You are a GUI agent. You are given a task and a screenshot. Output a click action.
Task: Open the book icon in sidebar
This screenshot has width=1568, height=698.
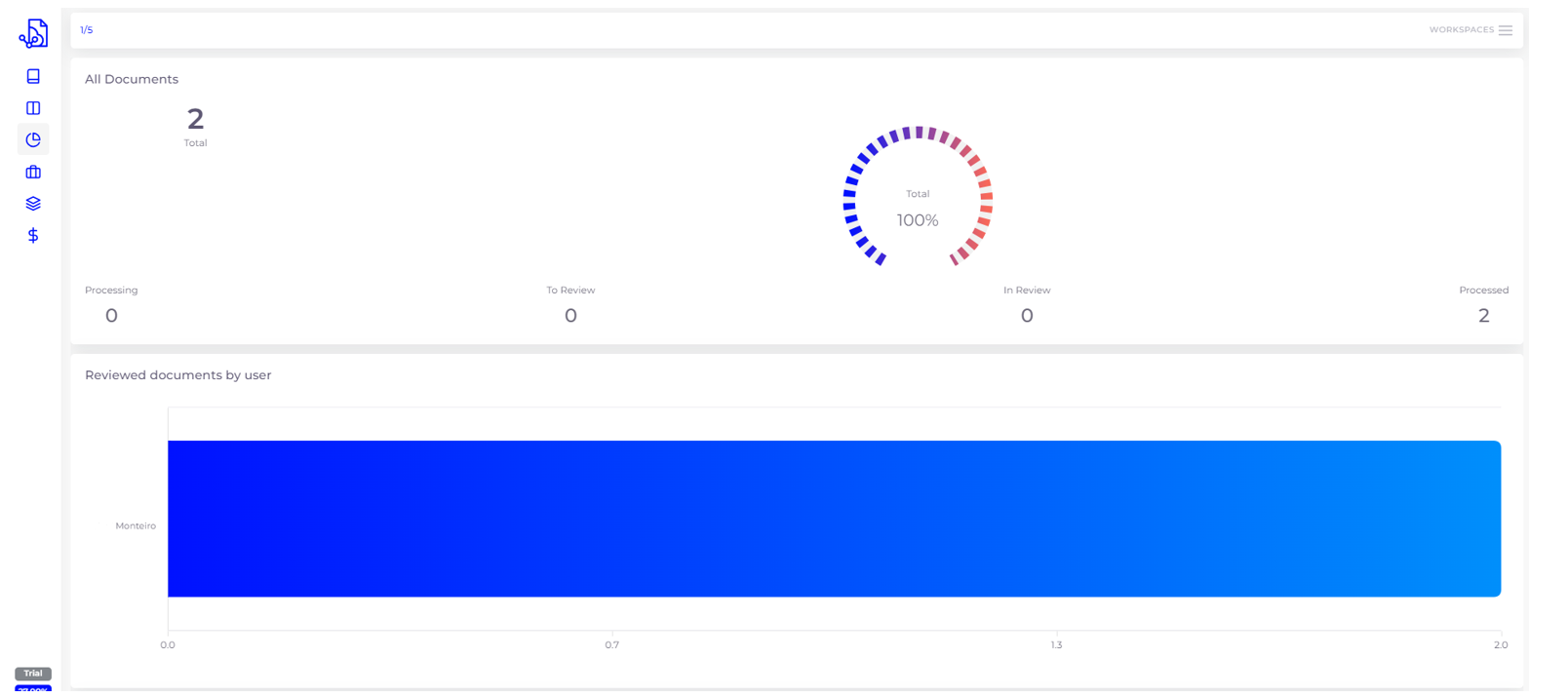point(33,76)
